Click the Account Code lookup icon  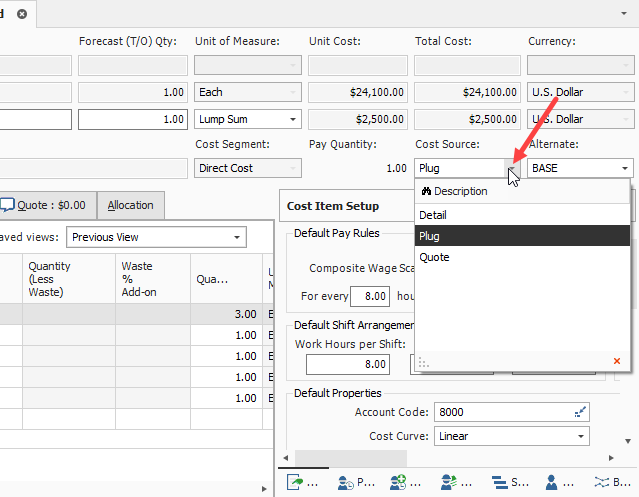click(x=580, y=412)
